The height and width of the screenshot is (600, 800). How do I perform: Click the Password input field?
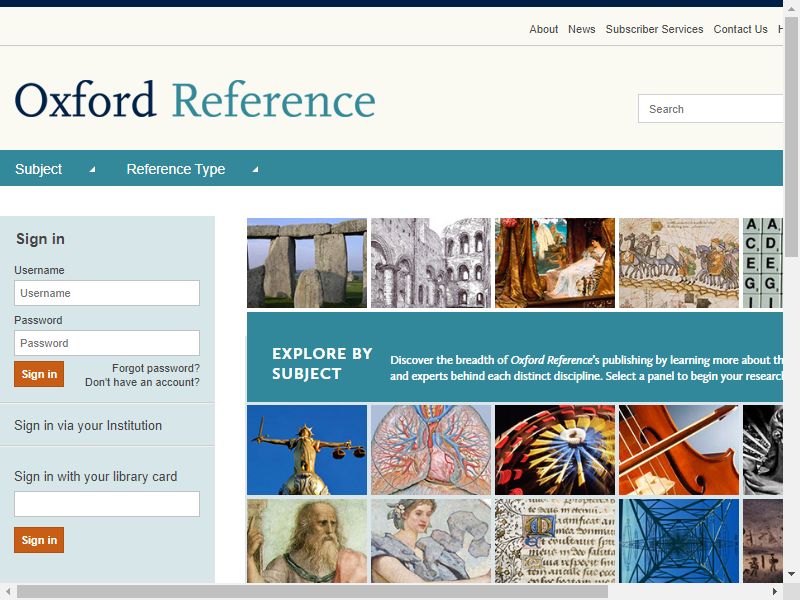click(x=107, y=343)
